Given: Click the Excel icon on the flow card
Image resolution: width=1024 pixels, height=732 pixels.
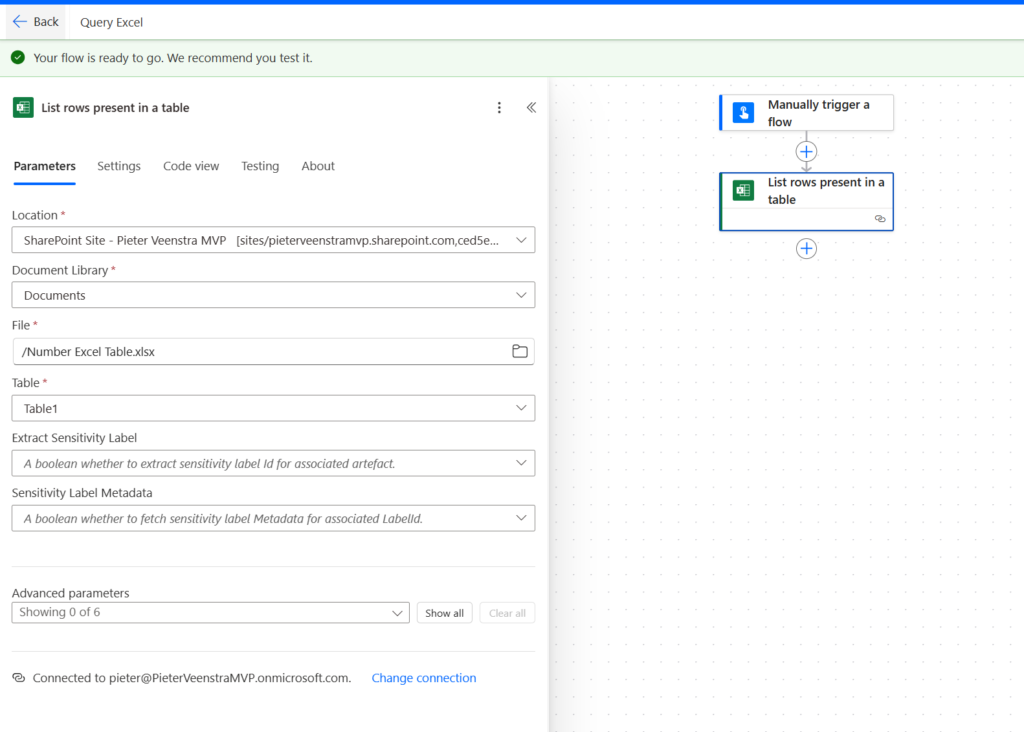Looking at the screenshot, I should (x=743, y=190).
